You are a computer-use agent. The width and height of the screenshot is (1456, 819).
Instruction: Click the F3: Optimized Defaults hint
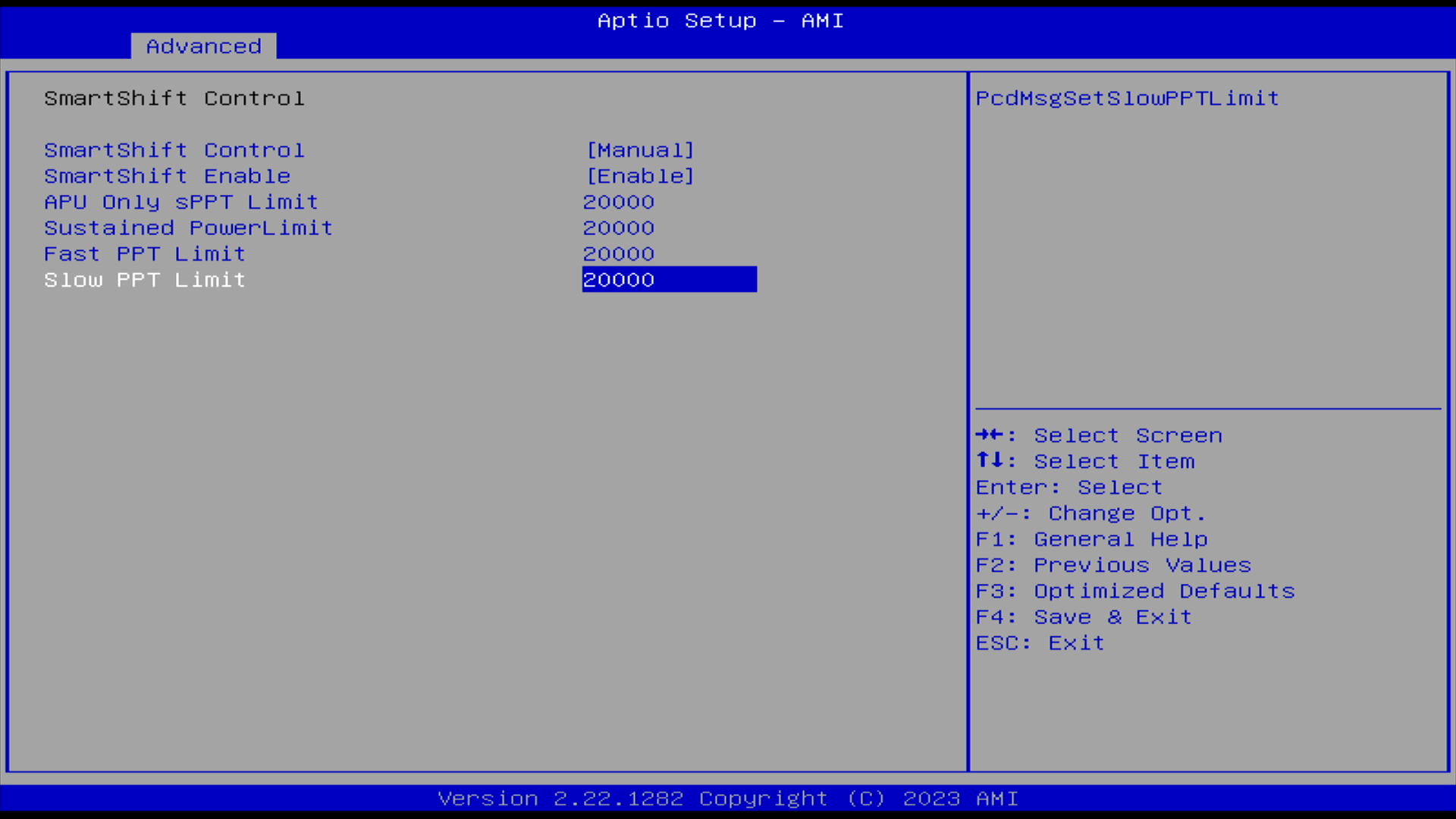1135,591
